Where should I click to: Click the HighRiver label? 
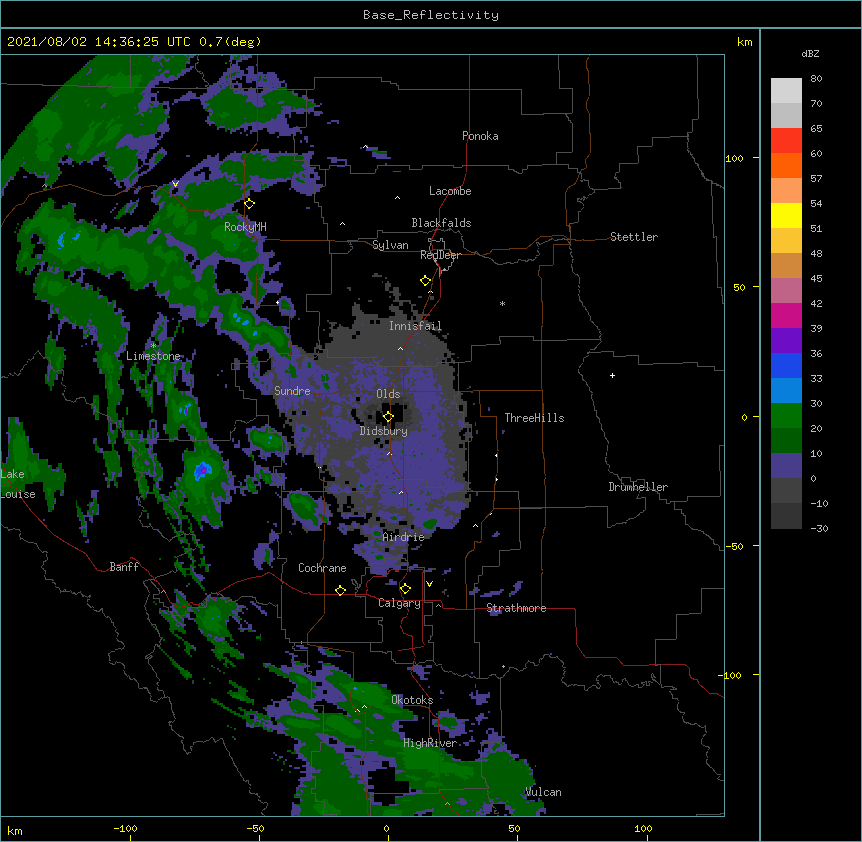(x=430, y=743)
